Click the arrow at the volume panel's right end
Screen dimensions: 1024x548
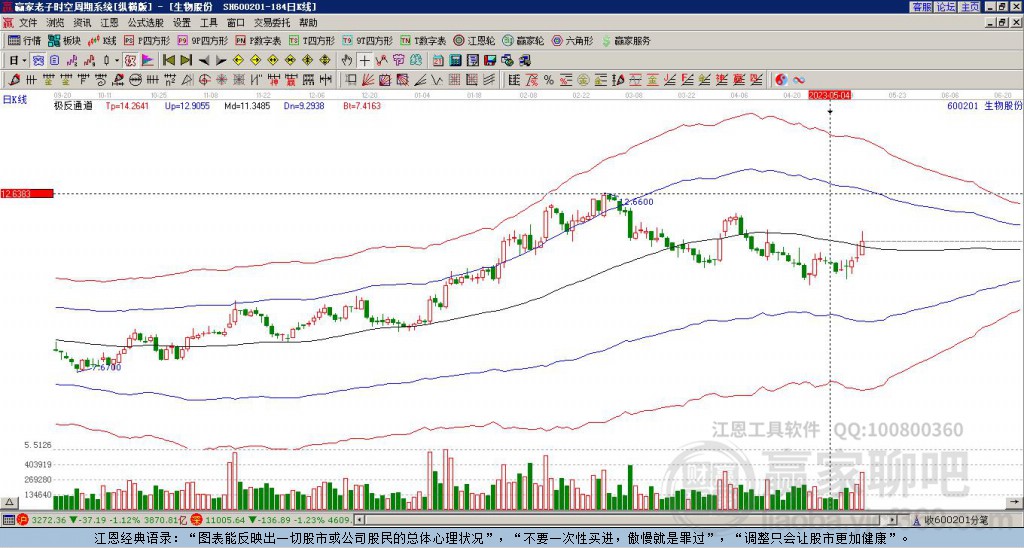pos(1015,502)
